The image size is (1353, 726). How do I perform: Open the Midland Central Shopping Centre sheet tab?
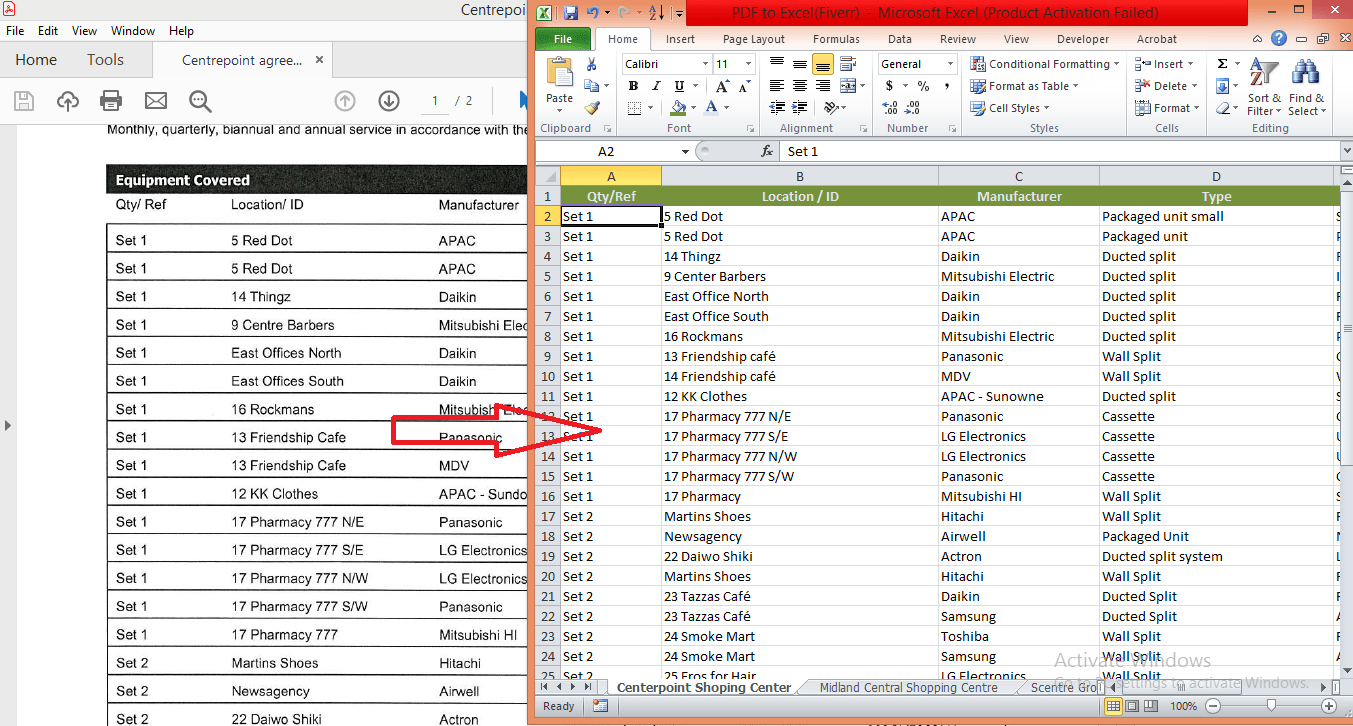coord(908,687)
